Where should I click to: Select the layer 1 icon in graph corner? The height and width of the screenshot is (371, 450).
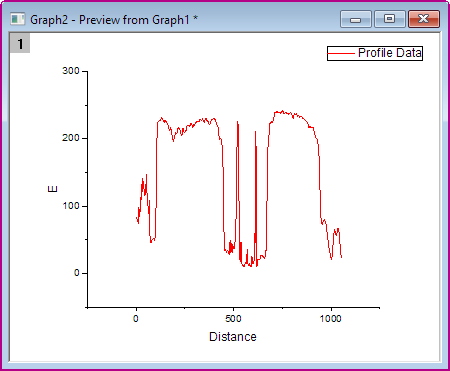click(x=20, y=43)
